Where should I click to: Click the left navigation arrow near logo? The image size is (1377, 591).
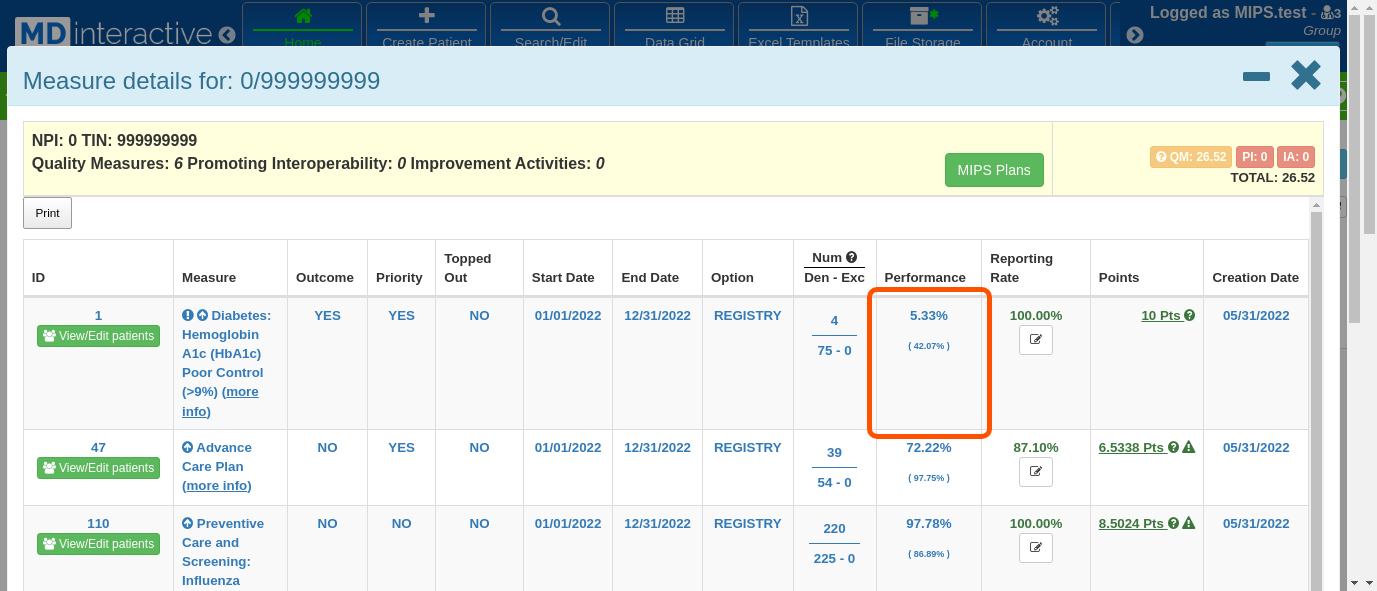[x=227, y=35]
